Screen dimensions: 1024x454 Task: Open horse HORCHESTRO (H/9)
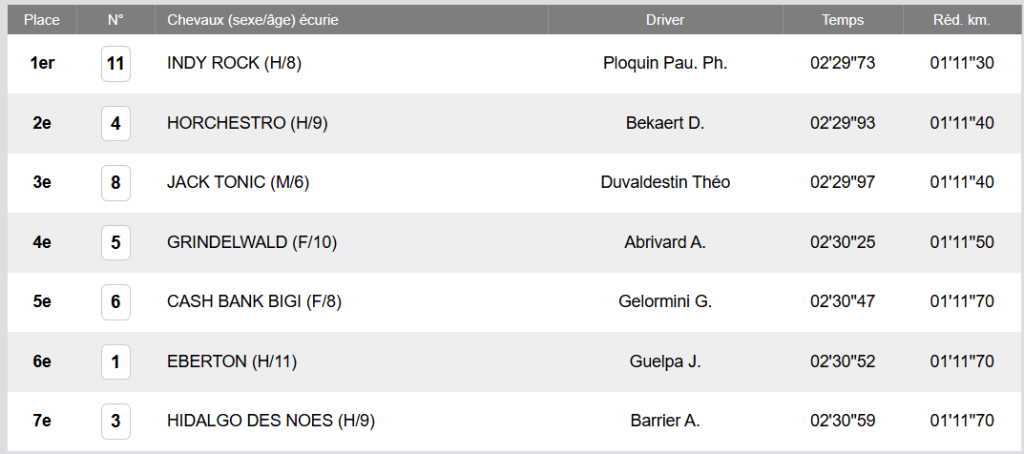click(247, 124)
